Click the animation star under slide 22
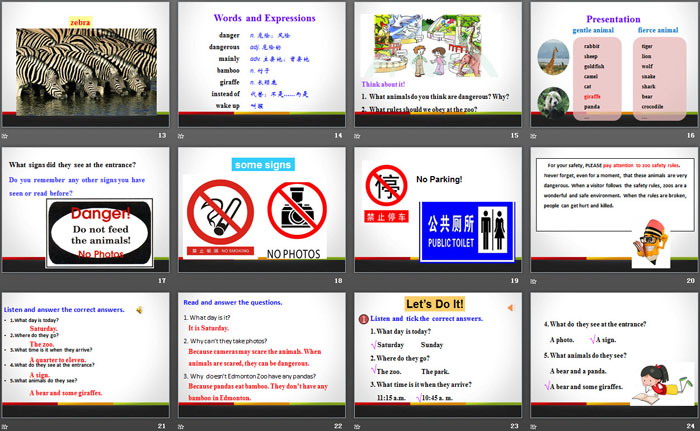The height and width of the screenshot is (431, 700). 181,427
